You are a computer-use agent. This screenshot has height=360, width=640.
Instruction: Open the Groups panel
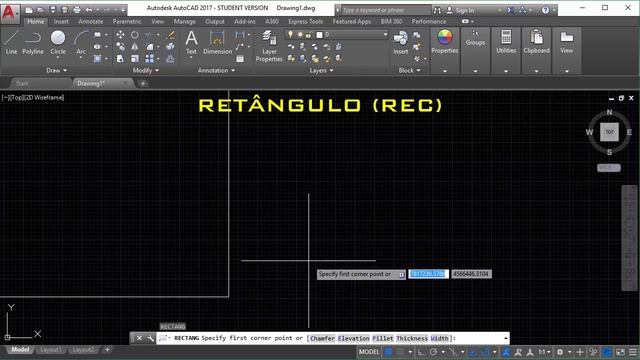(x=475, y=38)
